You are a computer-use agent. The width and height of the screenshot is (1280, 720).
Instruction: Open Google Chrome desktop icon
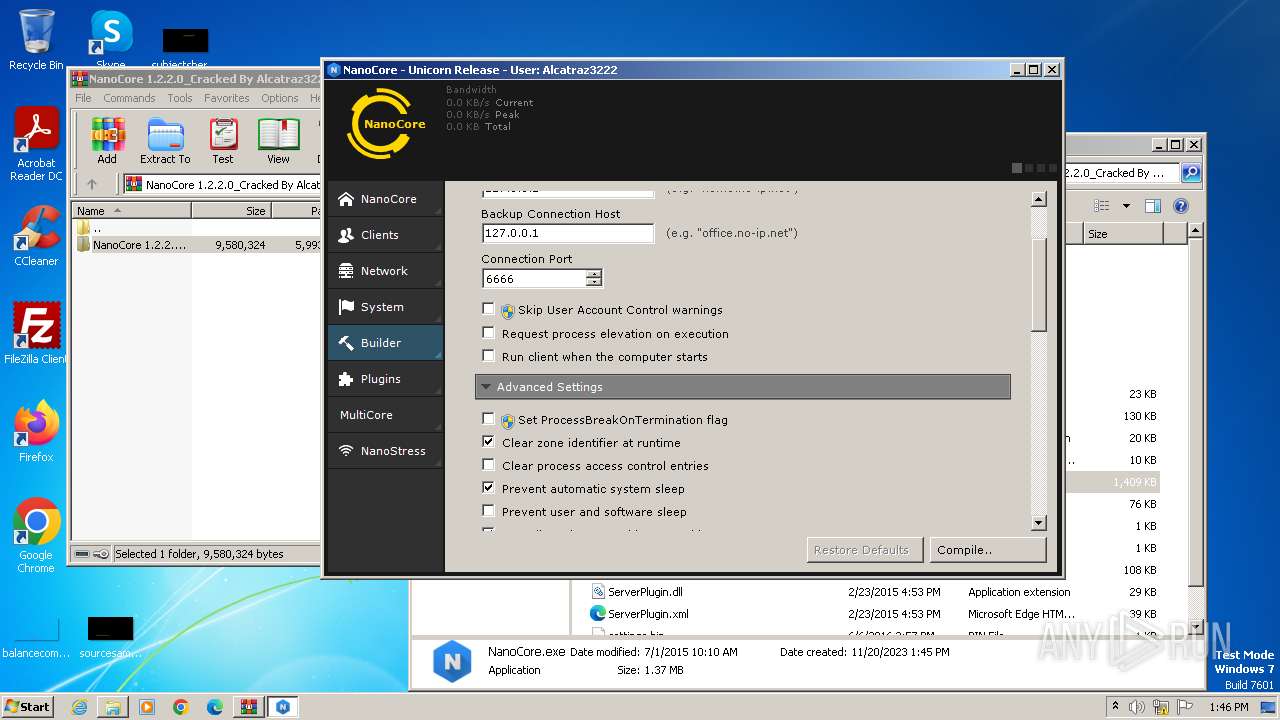click(x=36, y=535)
